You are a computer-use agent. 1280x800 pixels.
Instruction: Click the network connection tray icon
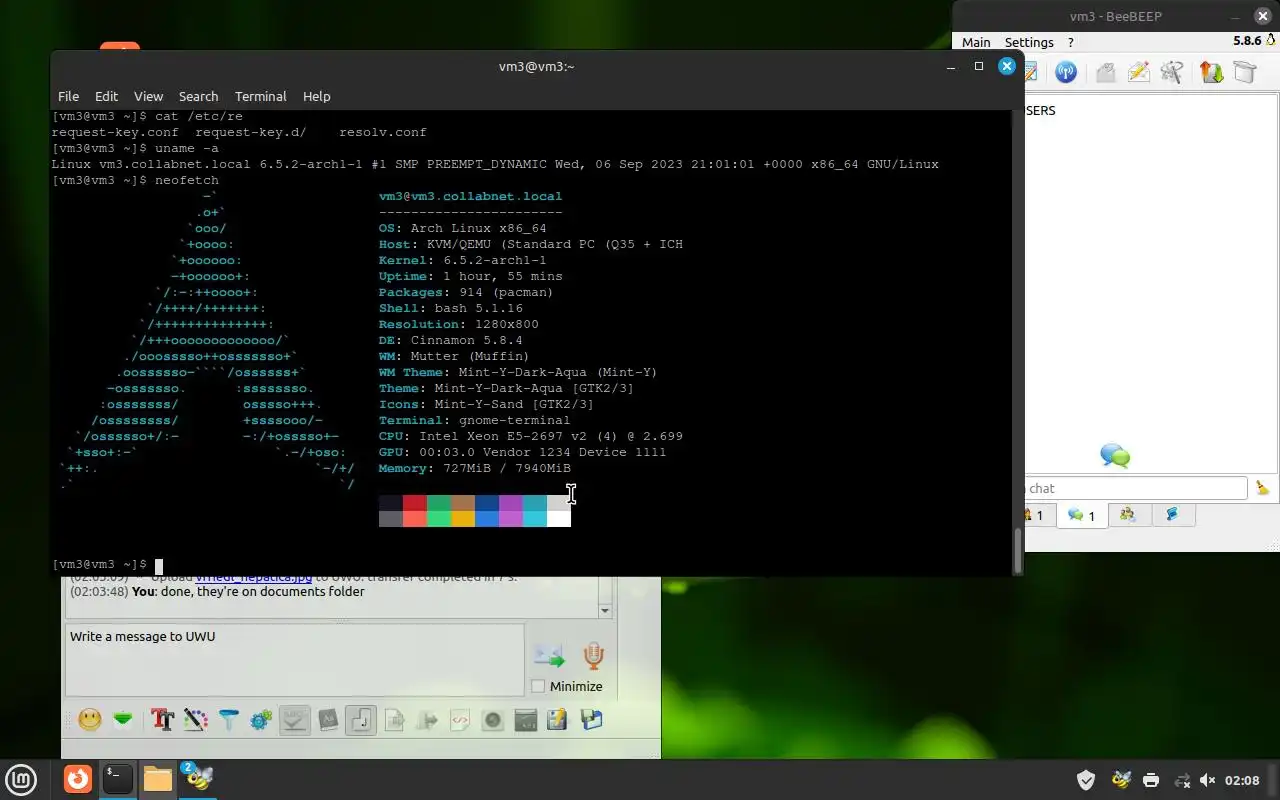1181,780
